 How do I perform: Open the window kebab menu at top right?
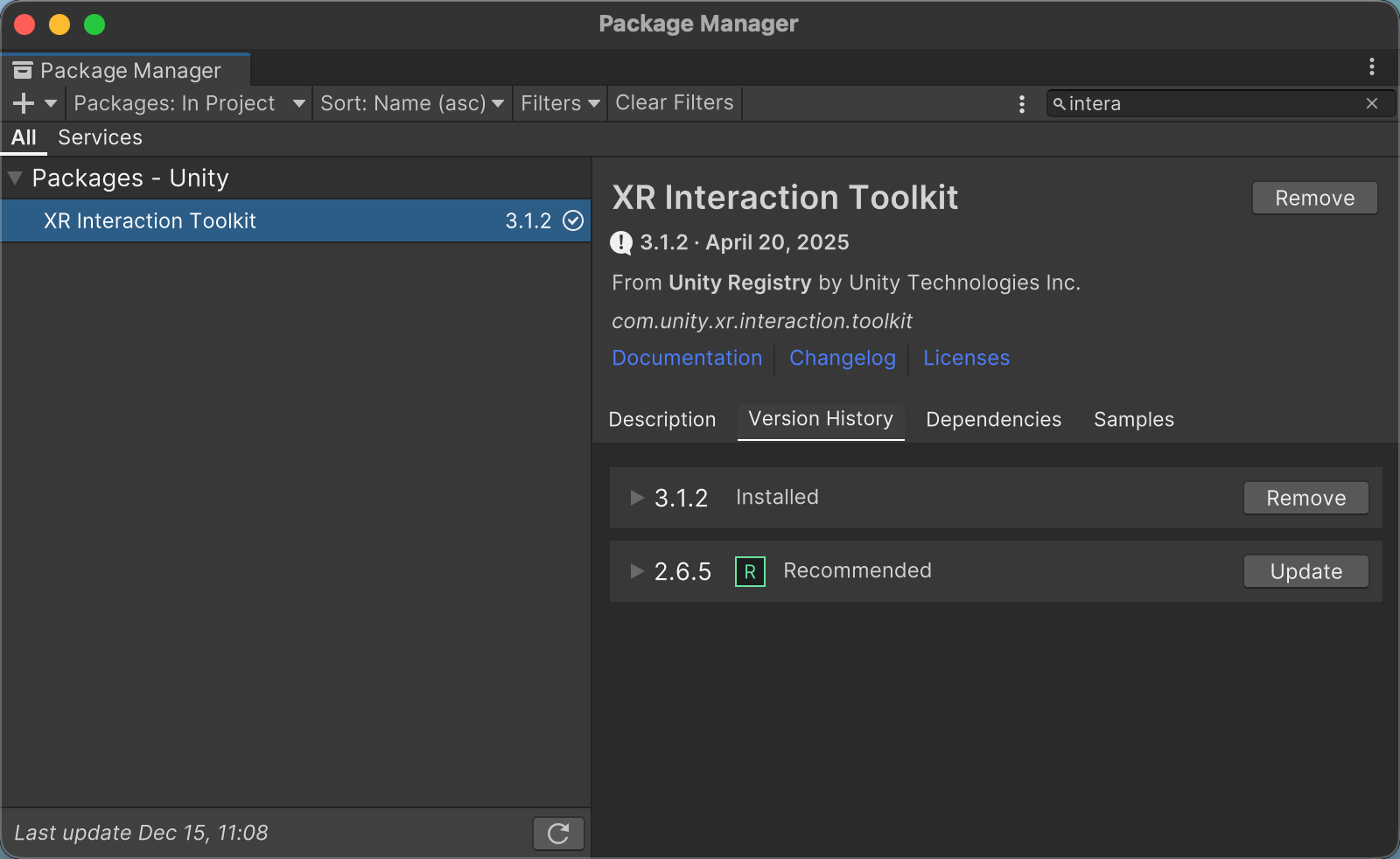click(1372, 66)
